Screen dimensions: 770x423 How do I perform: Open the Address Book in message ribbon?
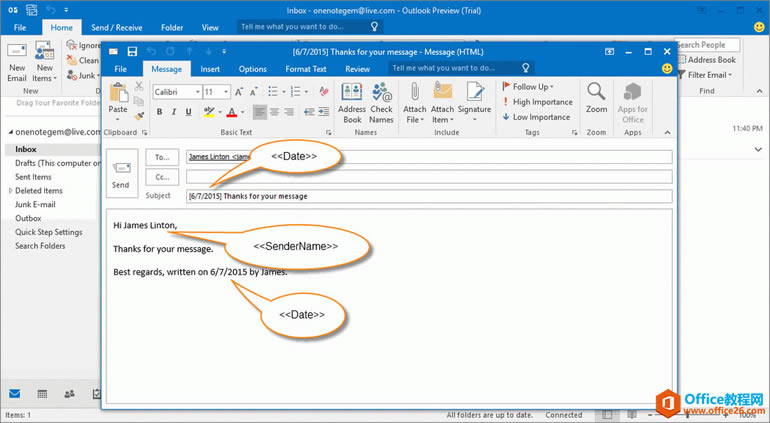coord(352,103)
